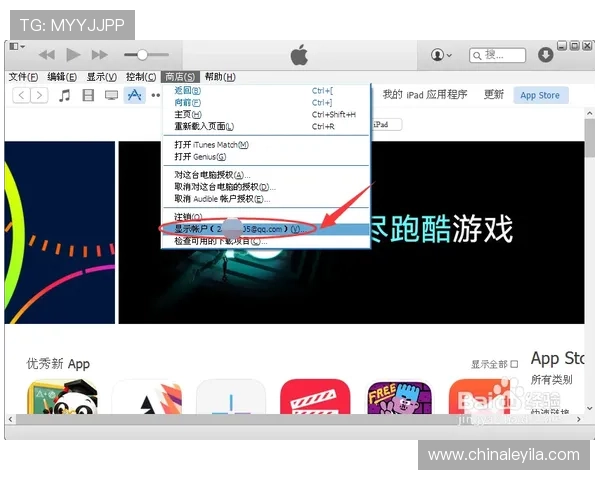
Task: Choose 对这台电脑授权(A)...
Action: (266, 175)
